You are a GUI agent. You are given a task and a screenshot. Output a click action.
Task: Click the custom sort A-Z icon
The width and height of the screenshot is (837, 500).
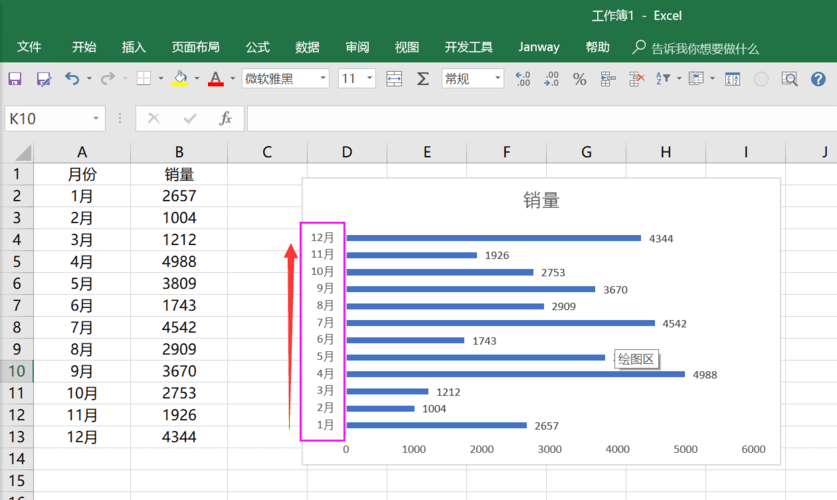732,79
